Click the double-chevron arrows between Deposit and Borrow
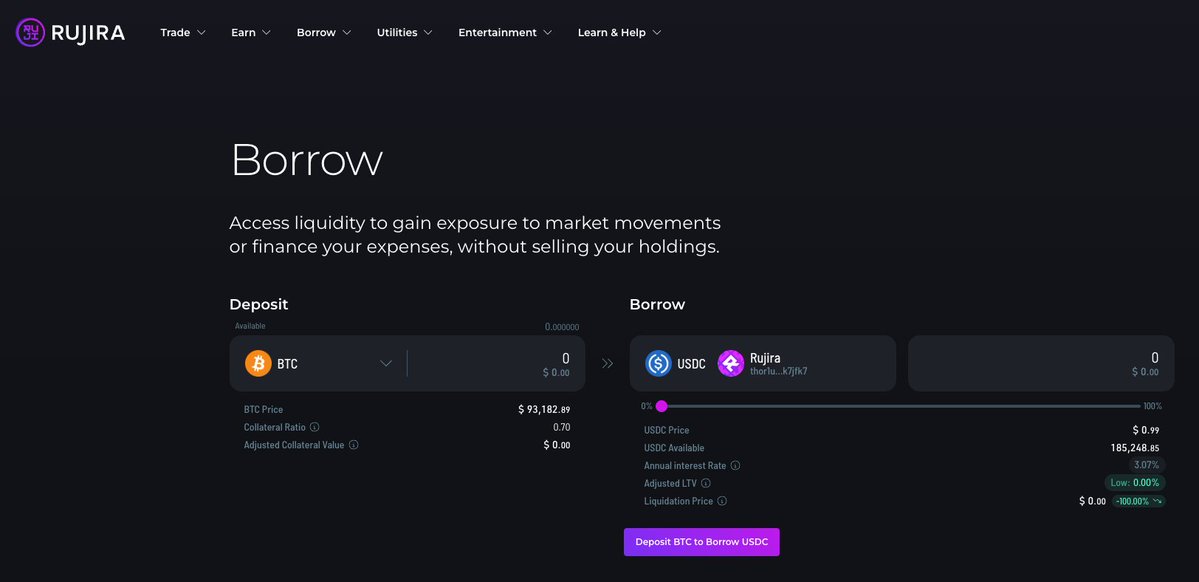1199x582 pixels. coord(607,363)
